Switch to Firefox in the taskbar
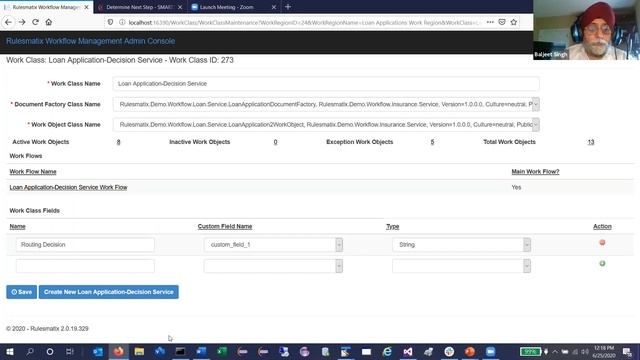This screenshot has height=360, width=640. point(118,351)
